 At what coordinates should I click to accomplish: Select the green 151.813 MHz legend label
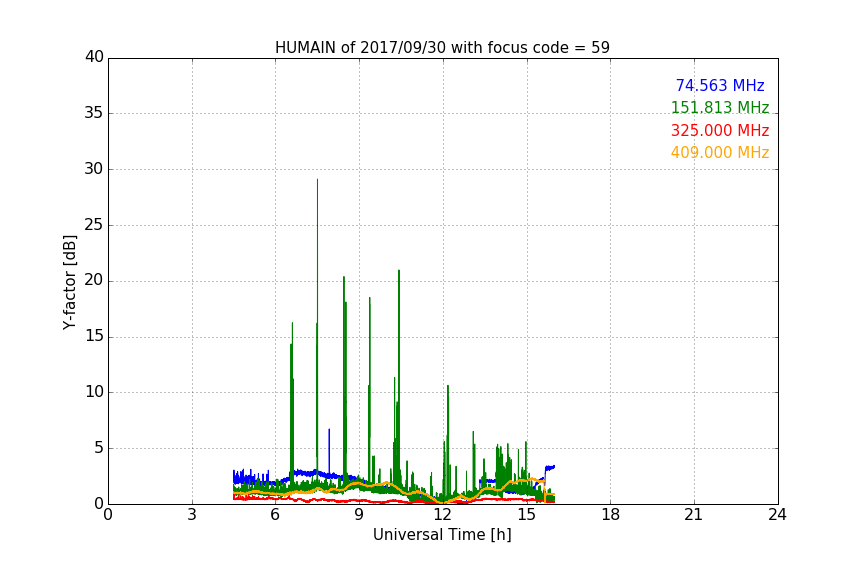(720, 107)
